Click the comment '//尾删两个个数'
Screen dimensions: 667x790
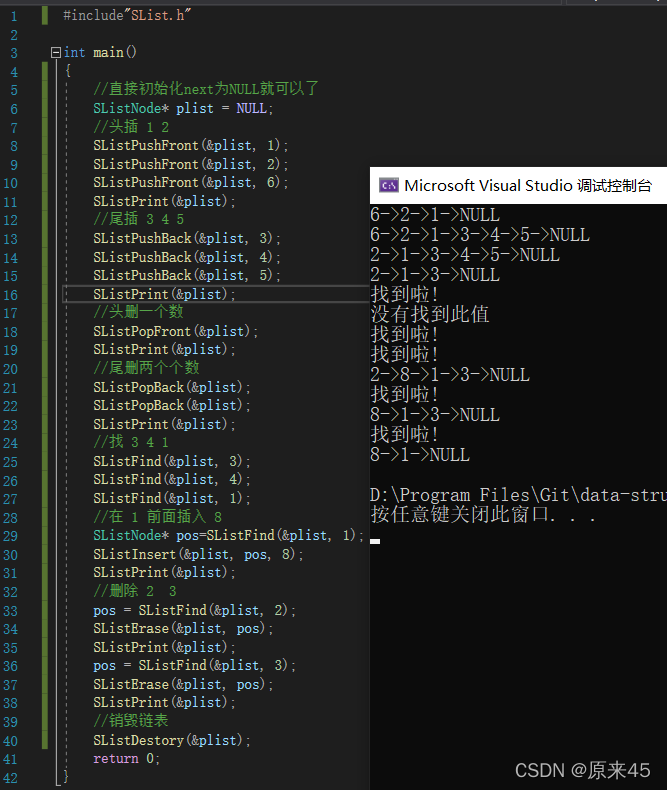coord(146,368)
